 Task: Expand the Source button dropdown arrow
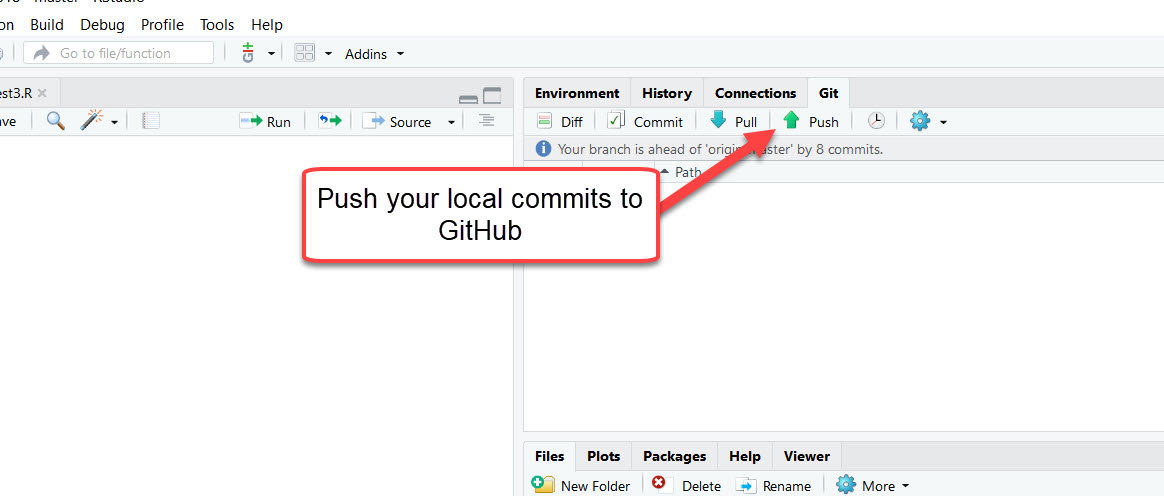point(451,123)
